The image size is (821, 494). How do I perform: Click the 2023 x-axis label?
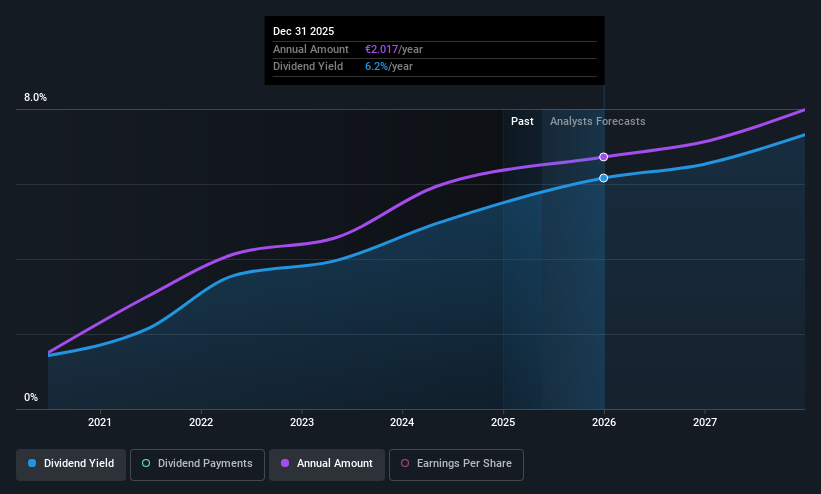point(302,422)
